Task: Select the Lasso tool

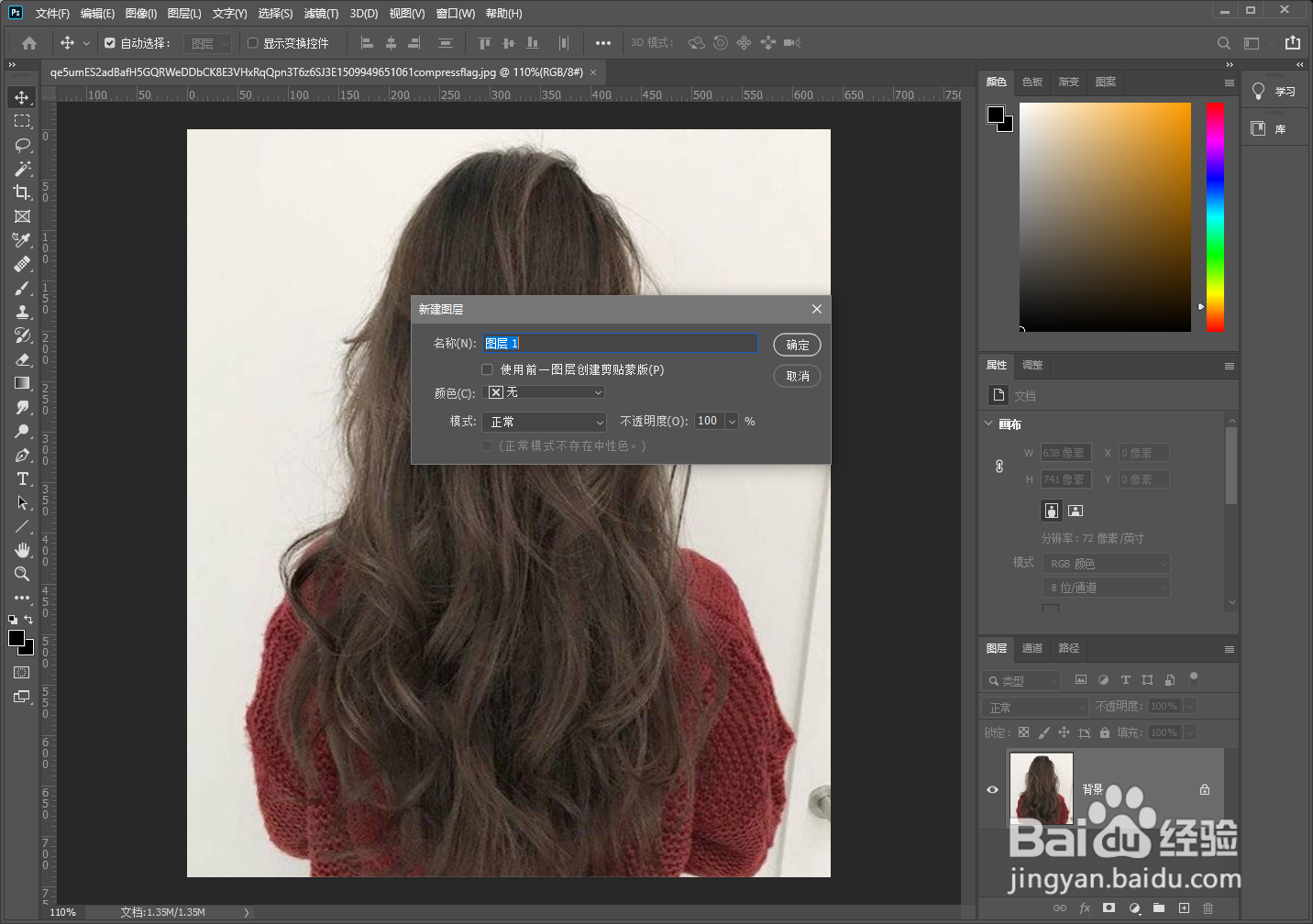Action: pyautogui.click(x=22, y=145)
